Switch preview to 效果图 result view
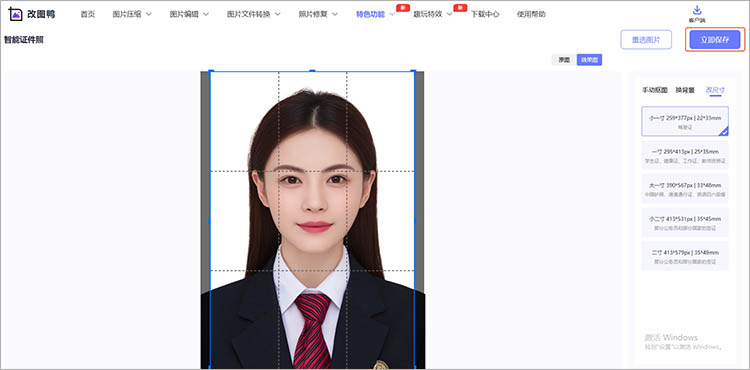The width and height of the screenshot is (750, 370). tap(589, 60)
